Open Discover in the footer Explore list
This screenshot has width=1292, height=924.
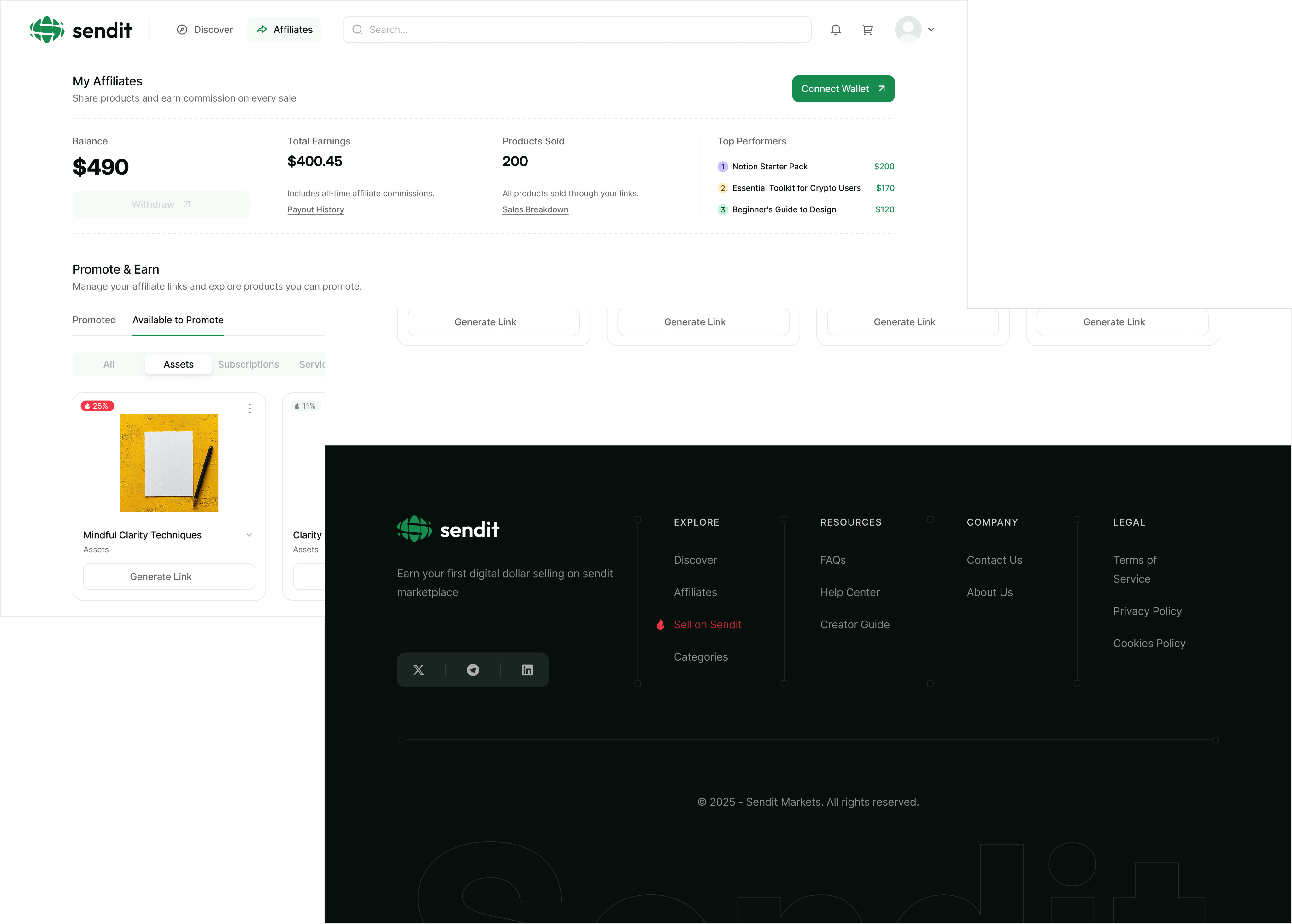(695, 560)
